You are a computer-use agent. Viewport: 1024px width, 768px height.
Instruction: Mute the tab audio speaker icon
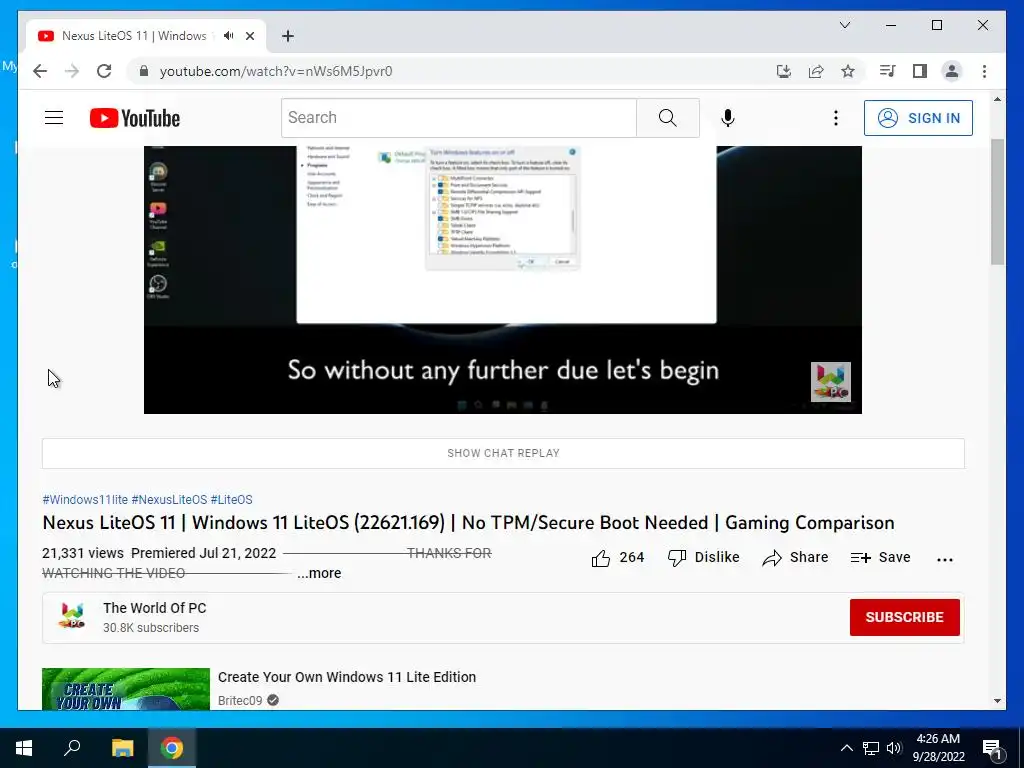(228, 36)
